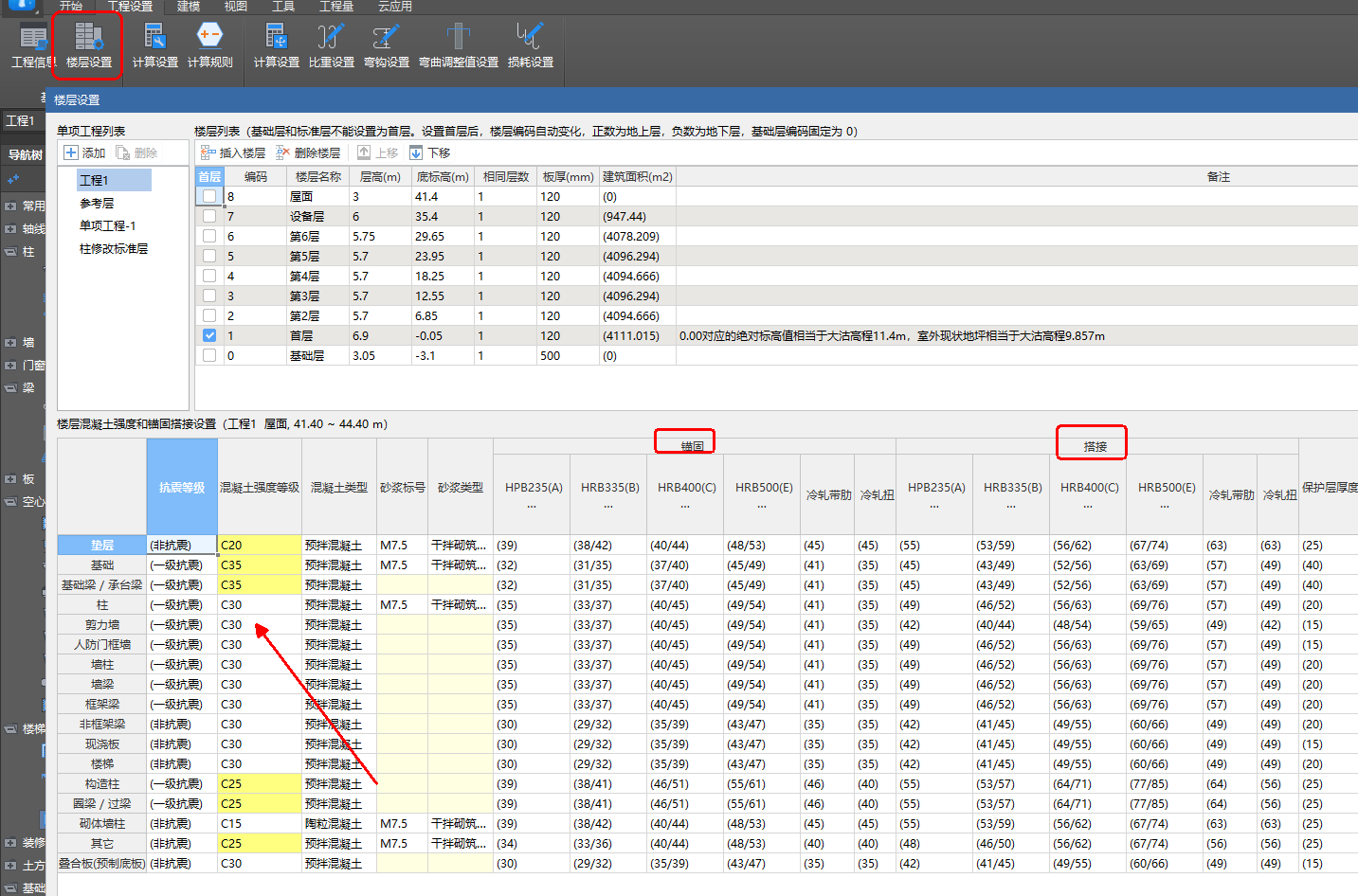Click 上移 to move the floor up
This screenshot has height=896, width=1358.
tap(378, 152)
